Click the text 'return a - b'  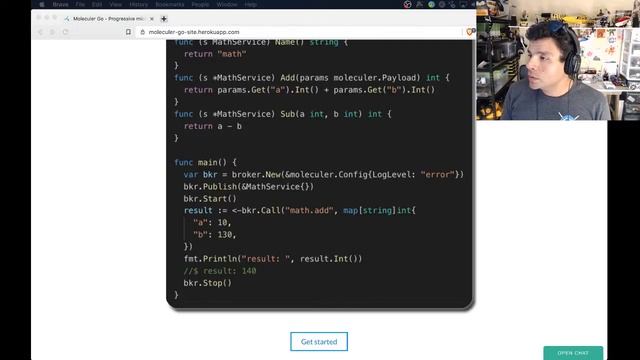coord(213,126)
